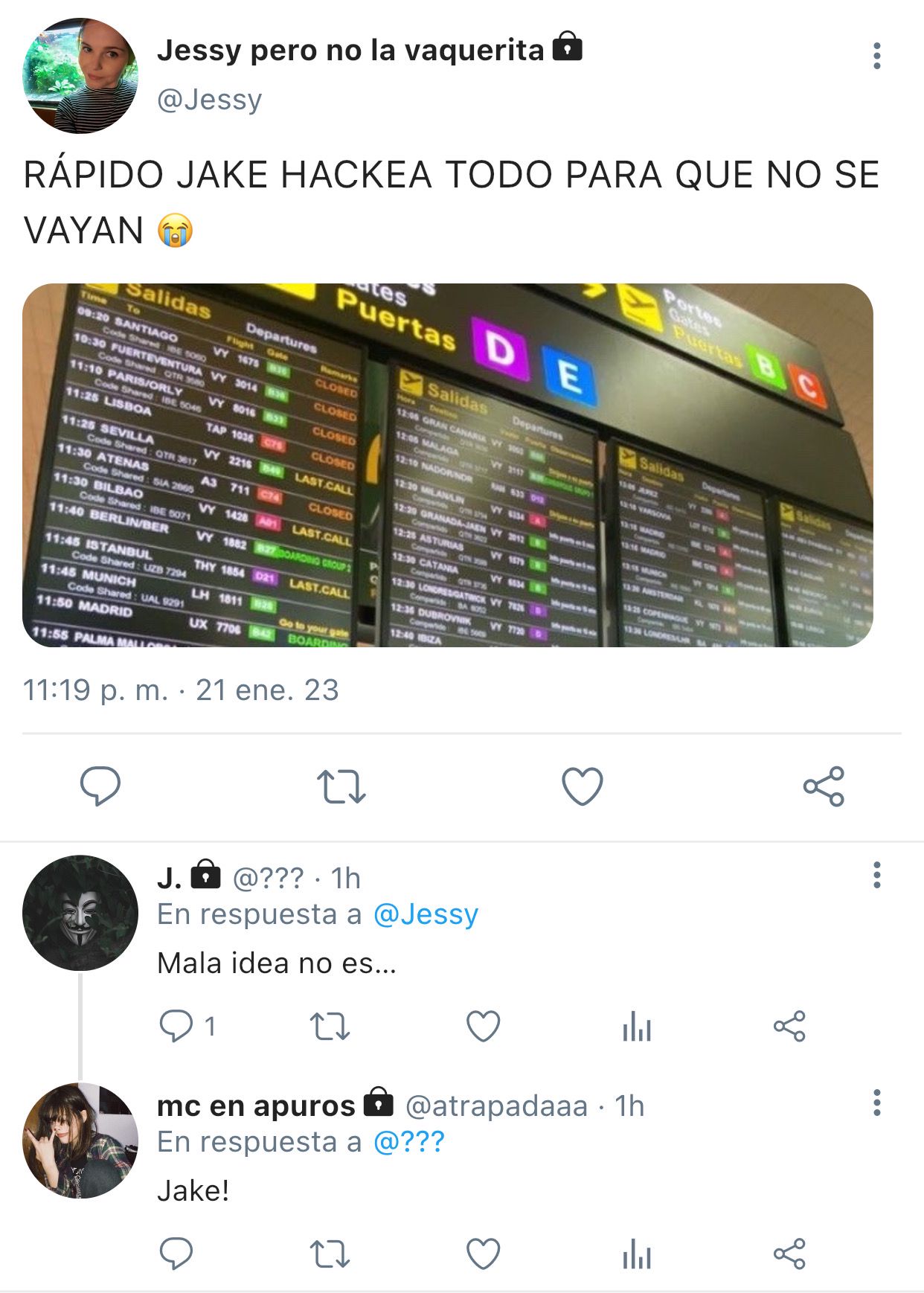Like J.'s reply tweet
The image size is (924, 1293).
[x=483, y=1027]
